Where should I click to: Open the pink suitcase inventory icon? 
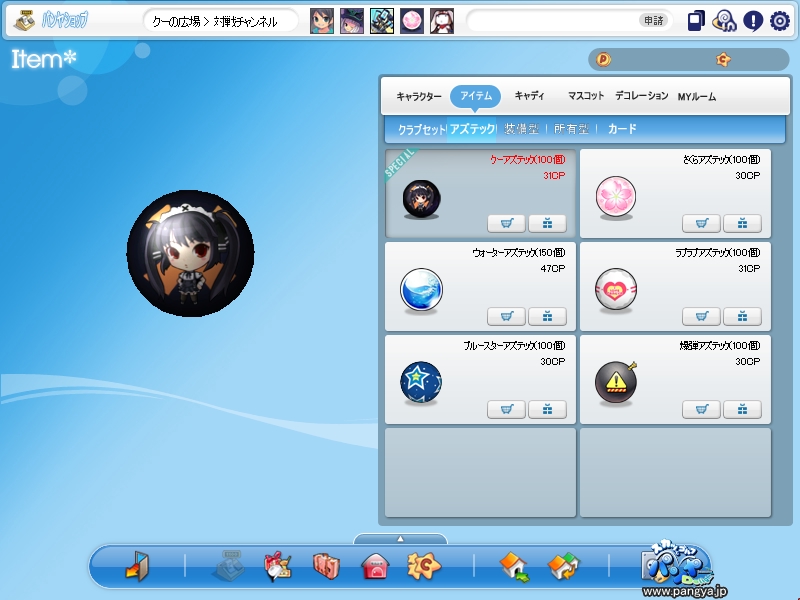click(326, 566)
